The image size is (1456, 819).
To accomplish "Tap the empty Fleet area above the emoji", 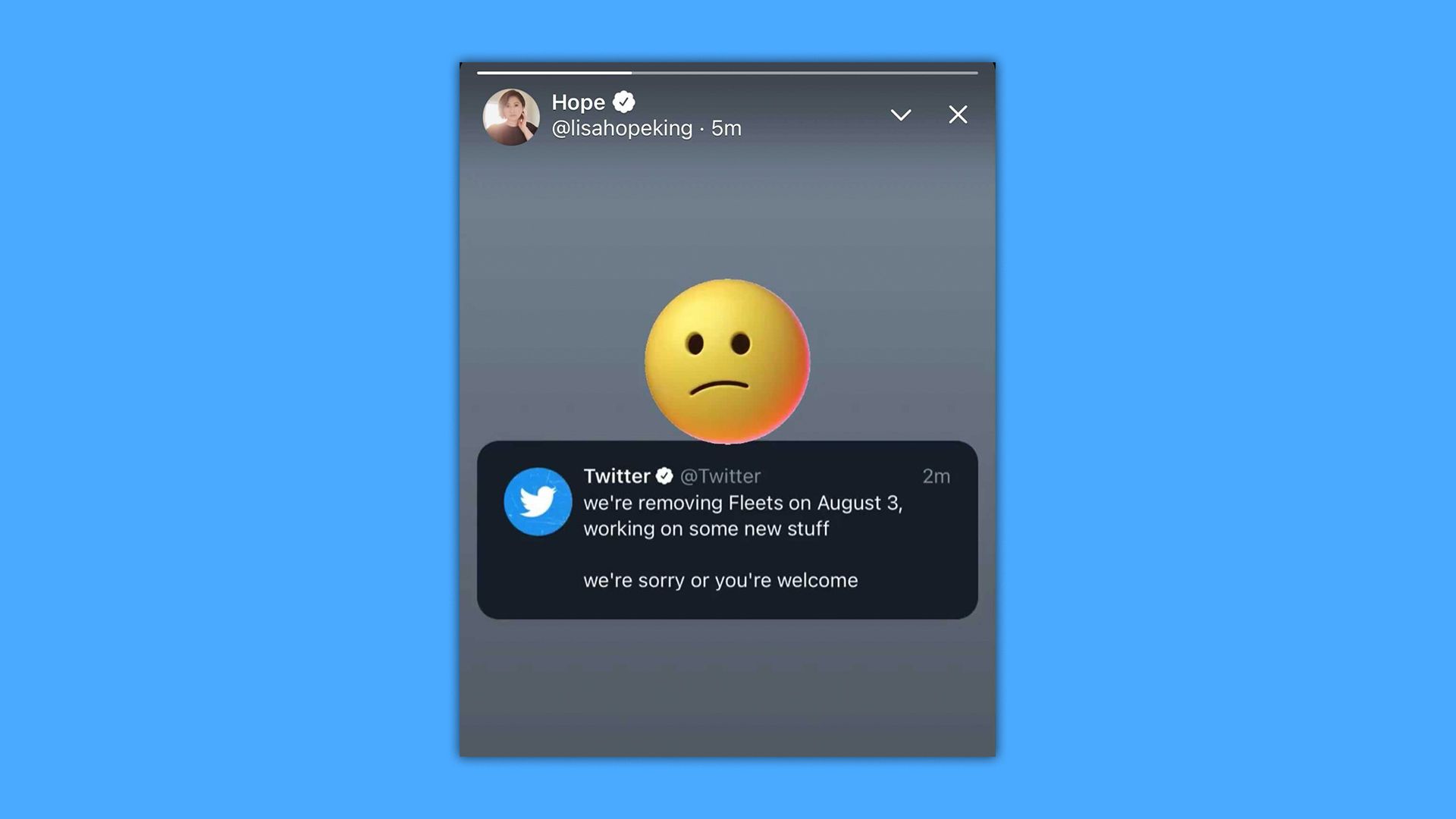I will (727, 212).
